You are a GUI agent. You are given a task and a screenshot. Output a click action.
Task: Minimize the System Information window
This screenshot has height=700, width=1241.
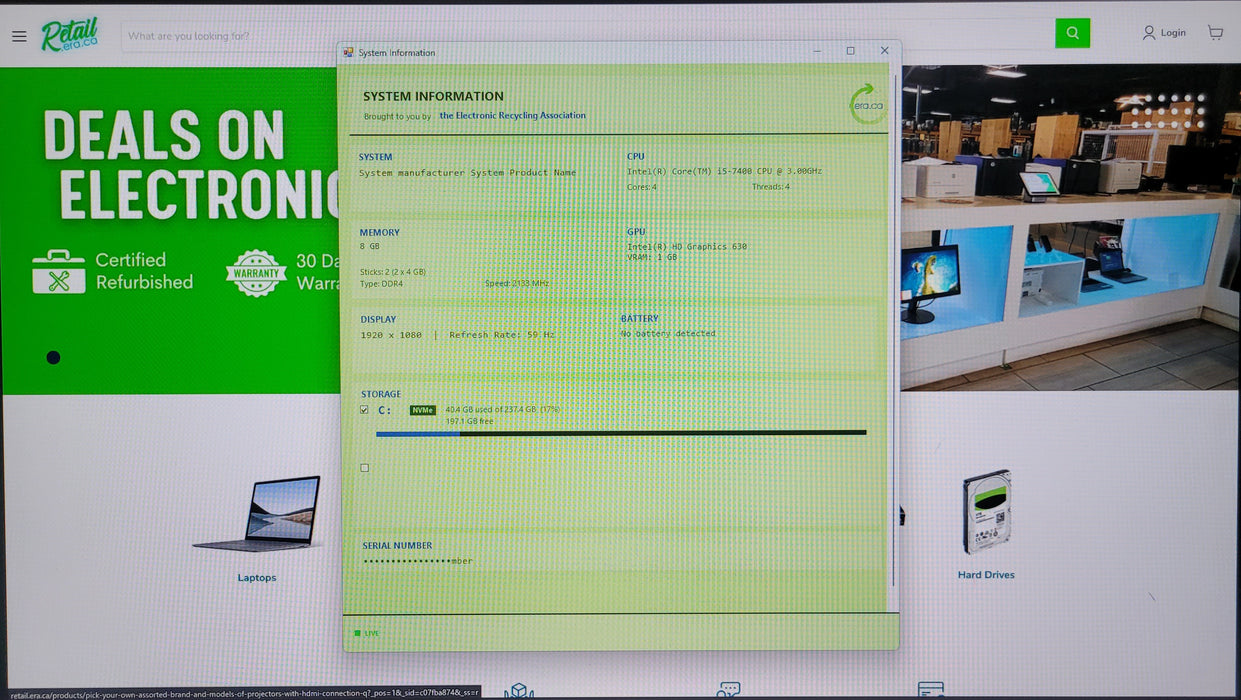click(x=817, y=50)
